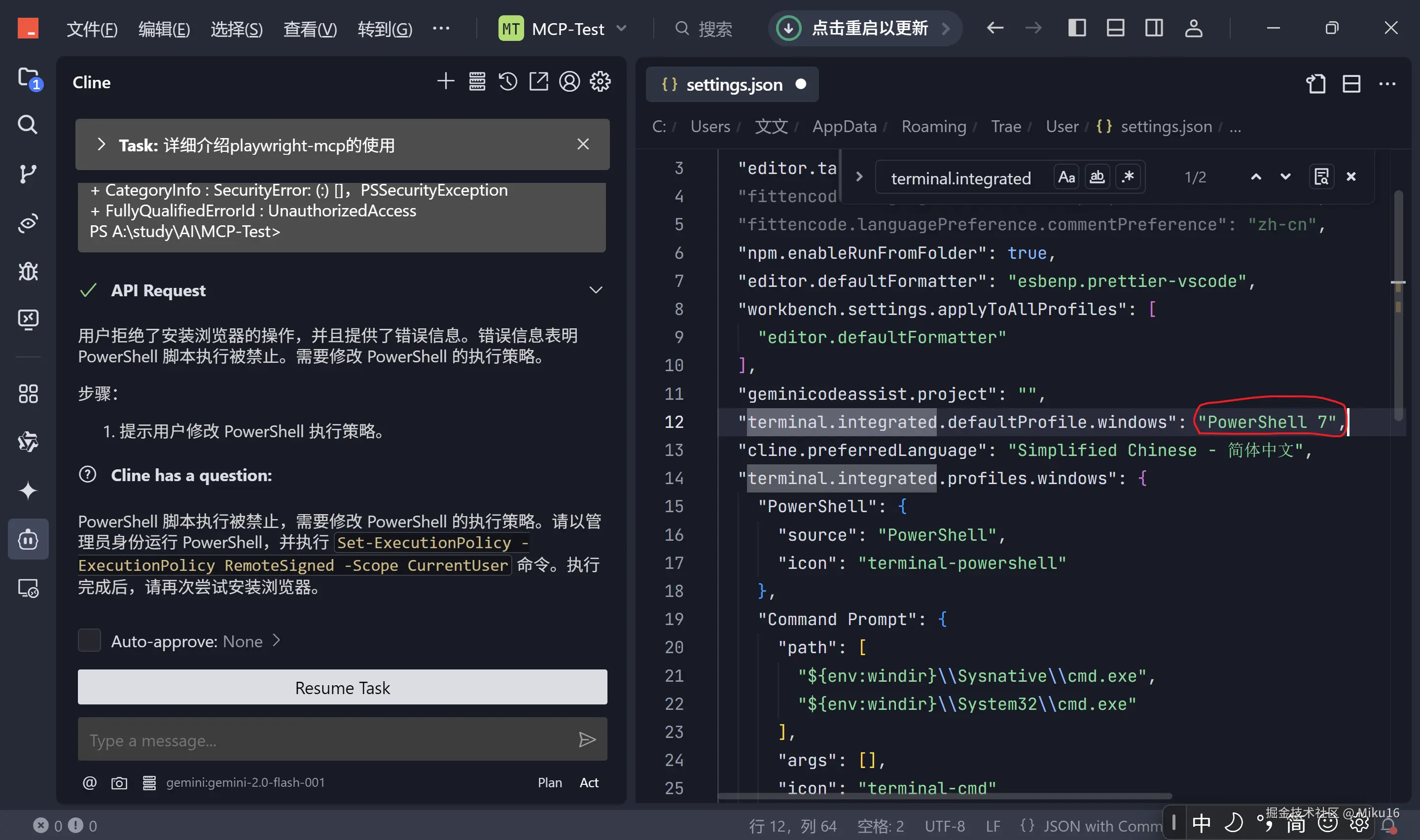Click the send message arrow icon

tap(587, 740)
